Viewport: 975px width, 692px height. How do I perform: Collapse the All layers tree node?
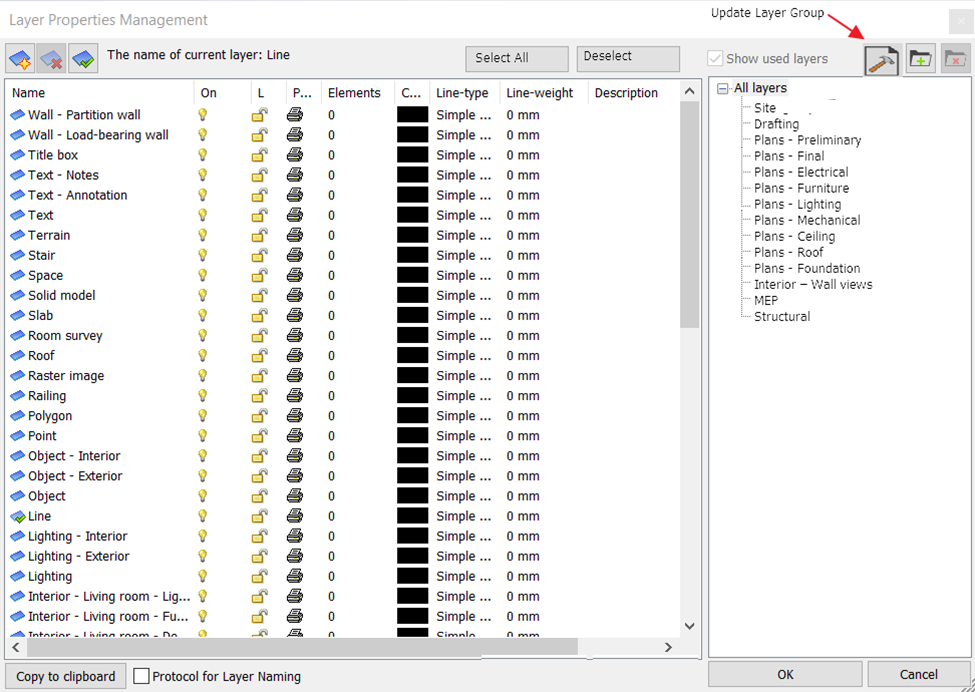click(723, 89)
